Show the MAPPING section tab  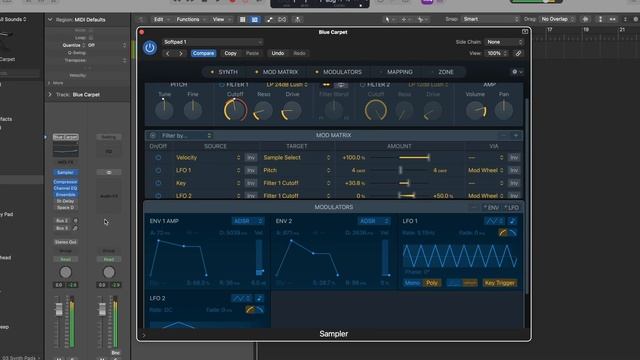coord(396,72)
